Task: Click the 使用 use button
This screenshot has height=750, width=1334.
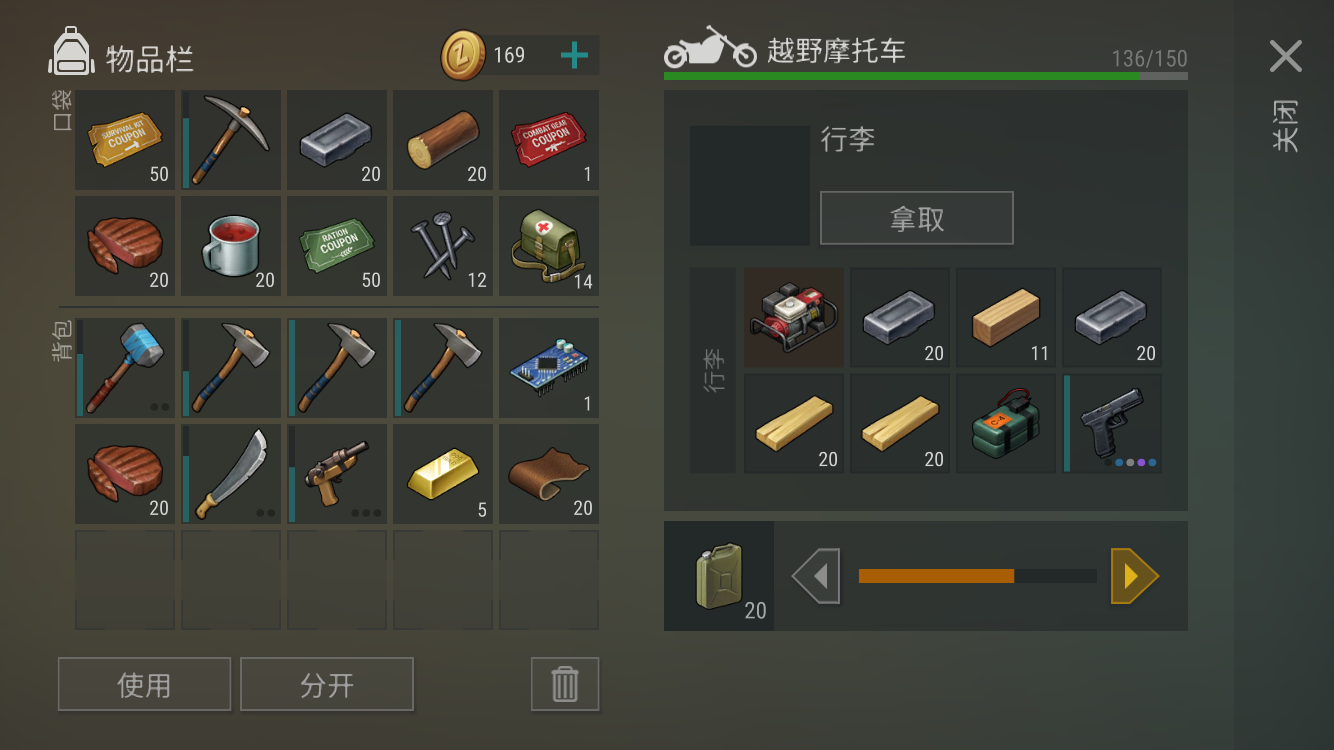Action: tap(144, 684)
